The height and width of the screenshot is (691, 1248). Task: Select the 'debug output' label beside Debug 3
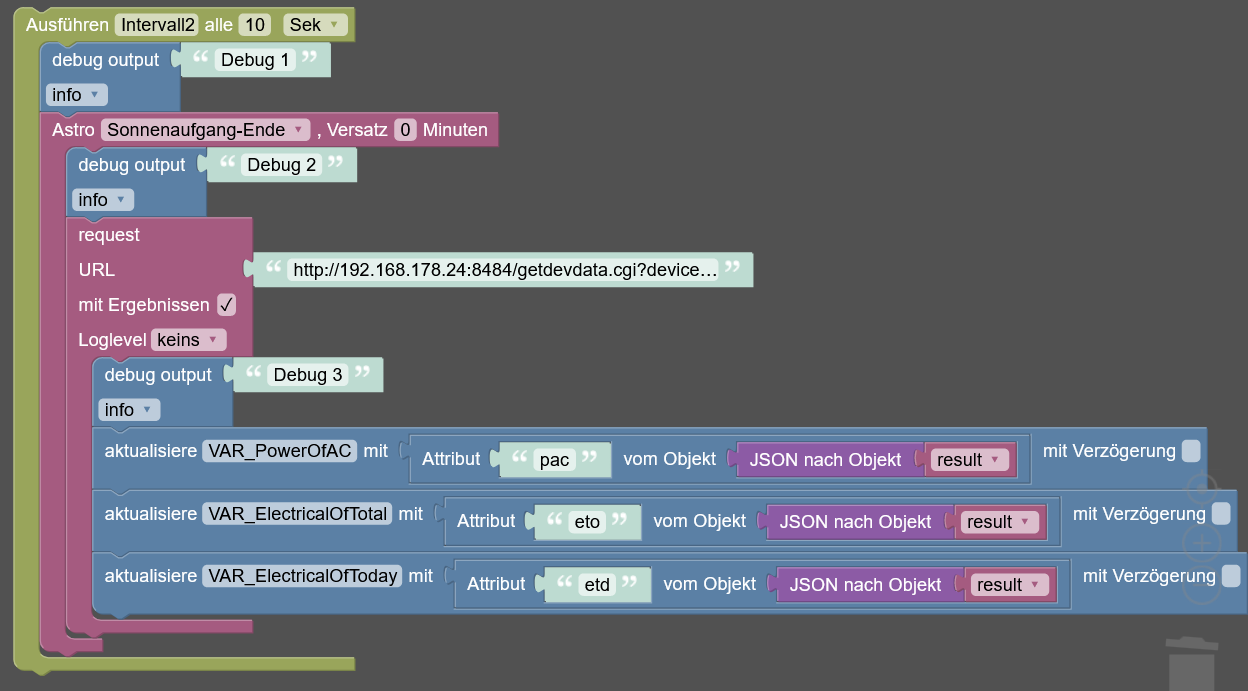(158, 375)
